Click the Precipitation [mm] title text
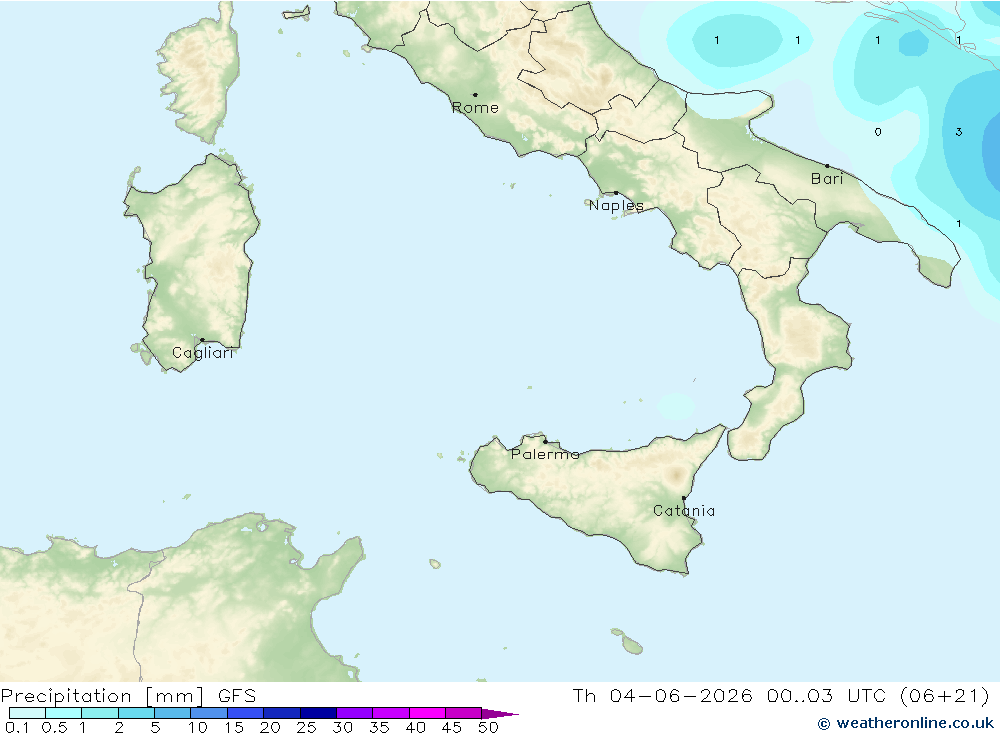The width and height of the screenshot is (1000, 733). pyautogui.click(x=102, y=696)
